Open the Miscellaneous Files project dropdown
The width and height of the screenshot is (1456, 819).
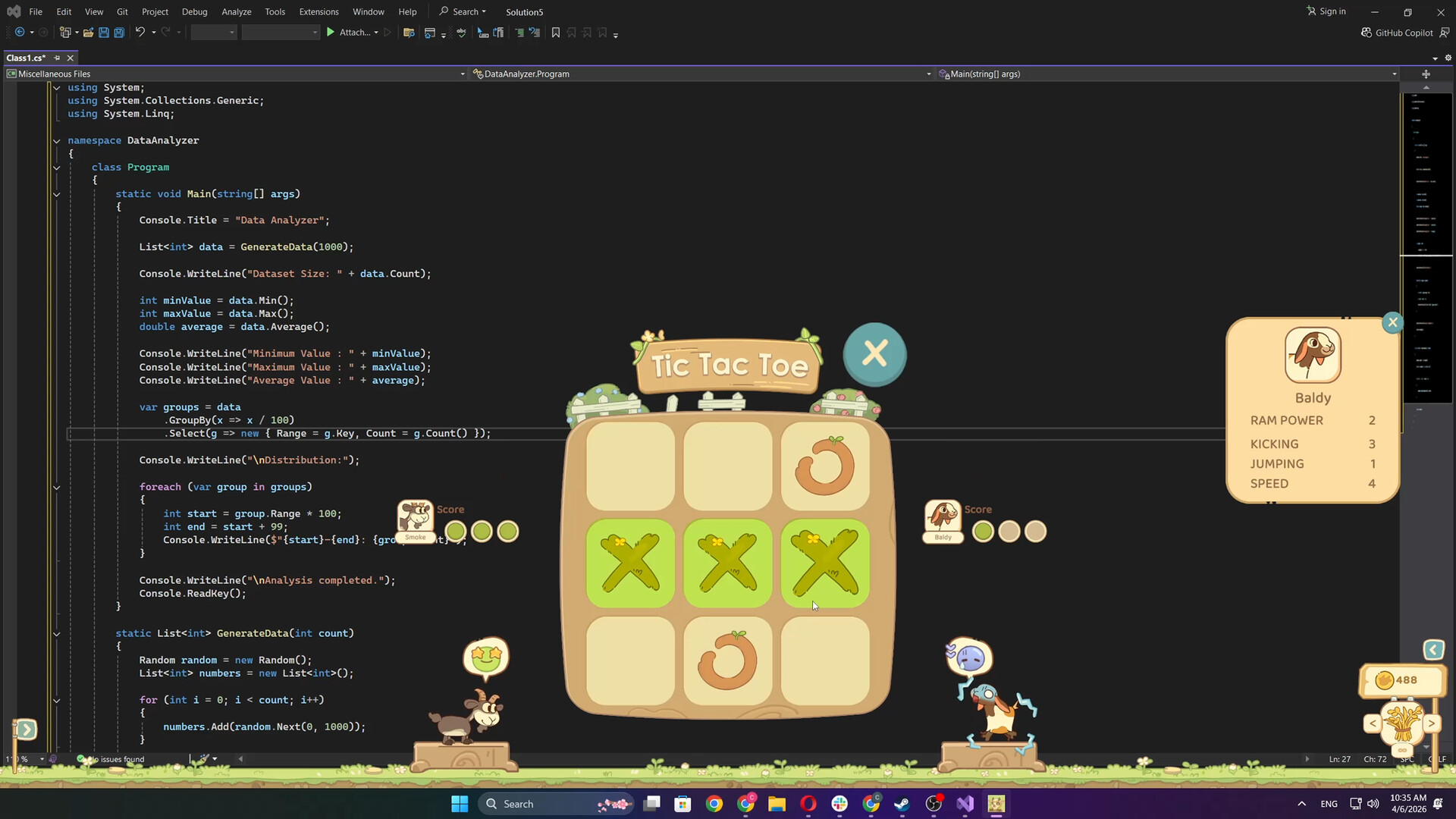(x=236, y=74)
